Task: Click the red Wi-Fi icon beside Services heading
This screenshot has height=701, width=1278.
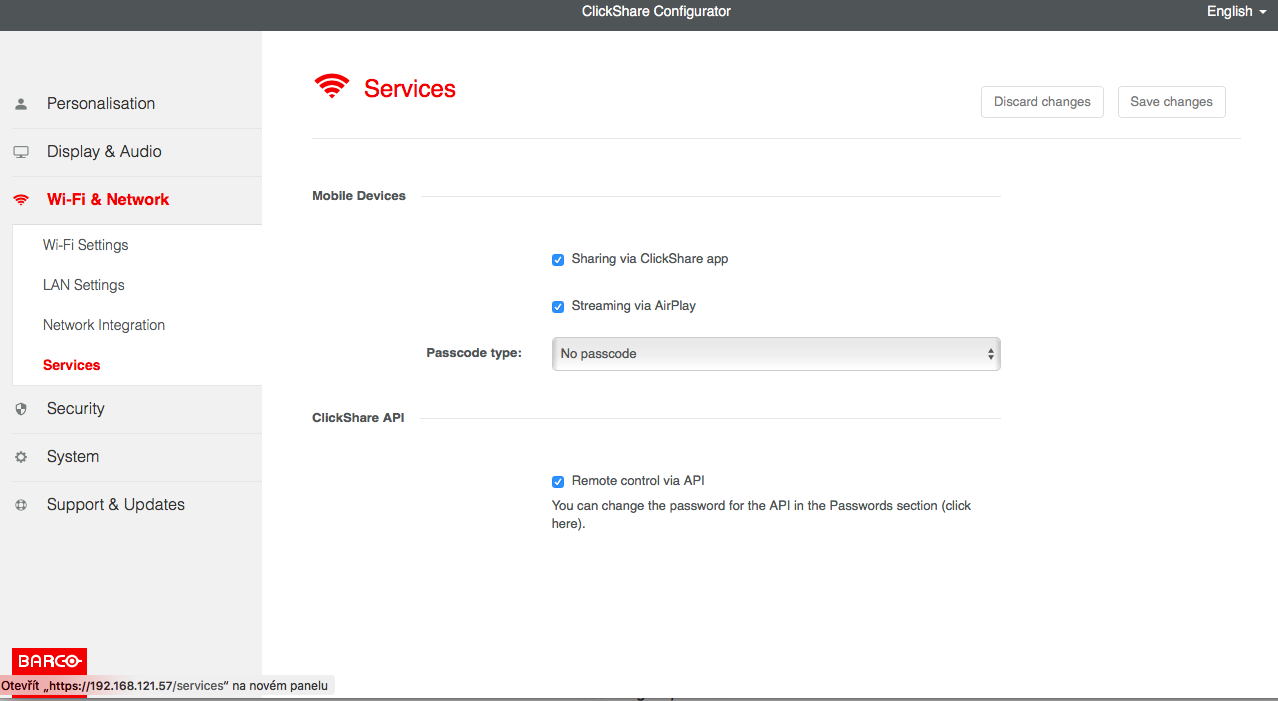Action: 332,88
